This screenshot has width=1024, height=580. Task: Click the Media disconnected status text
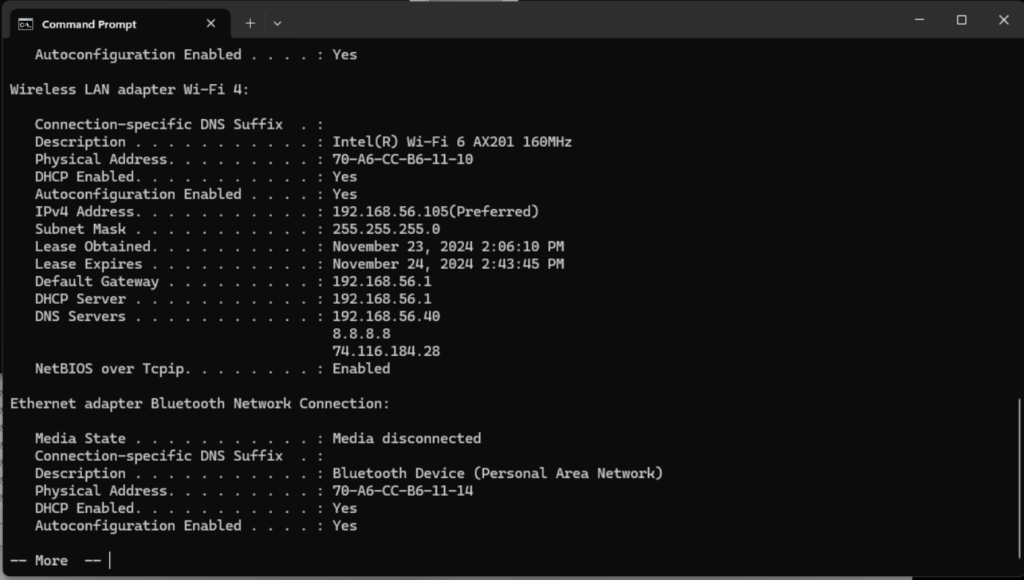pyautogui.click(x=406, y=438)
